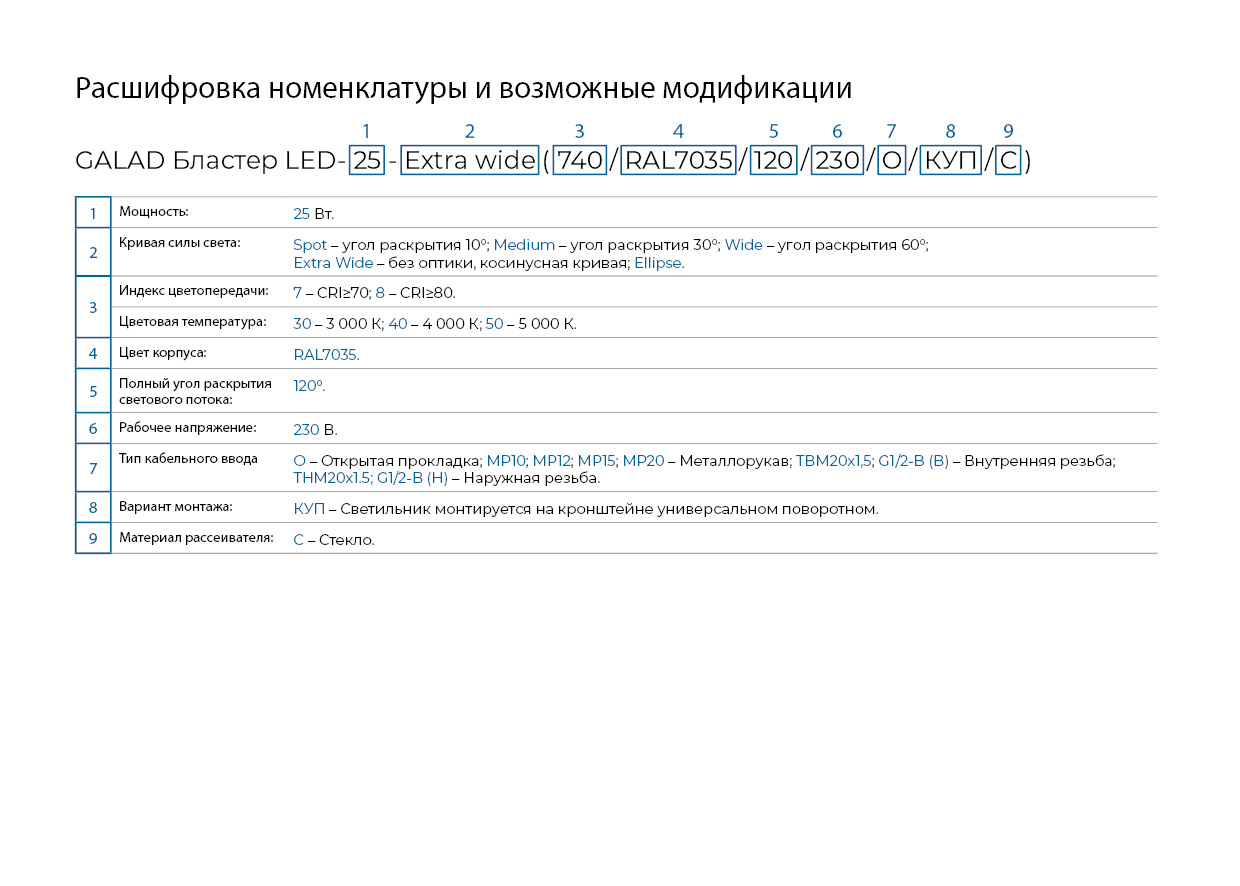The width and height of the screenshot is (1240, 886).
Task: Select the blue "Ellipse" option text
Action: coord(657,263)
